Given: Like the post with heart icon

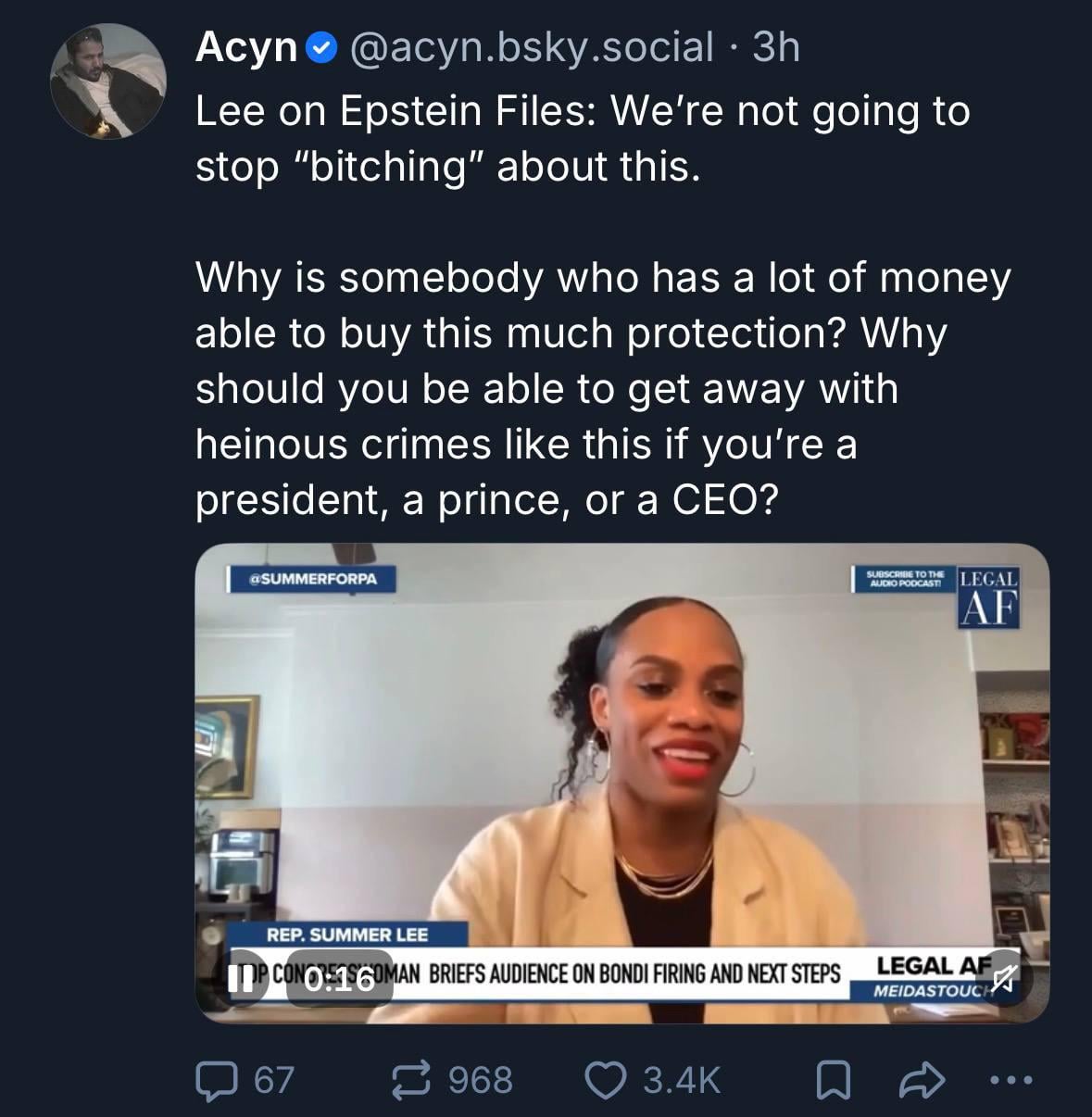Looking at the screenshot, I should pos(608,1080).
